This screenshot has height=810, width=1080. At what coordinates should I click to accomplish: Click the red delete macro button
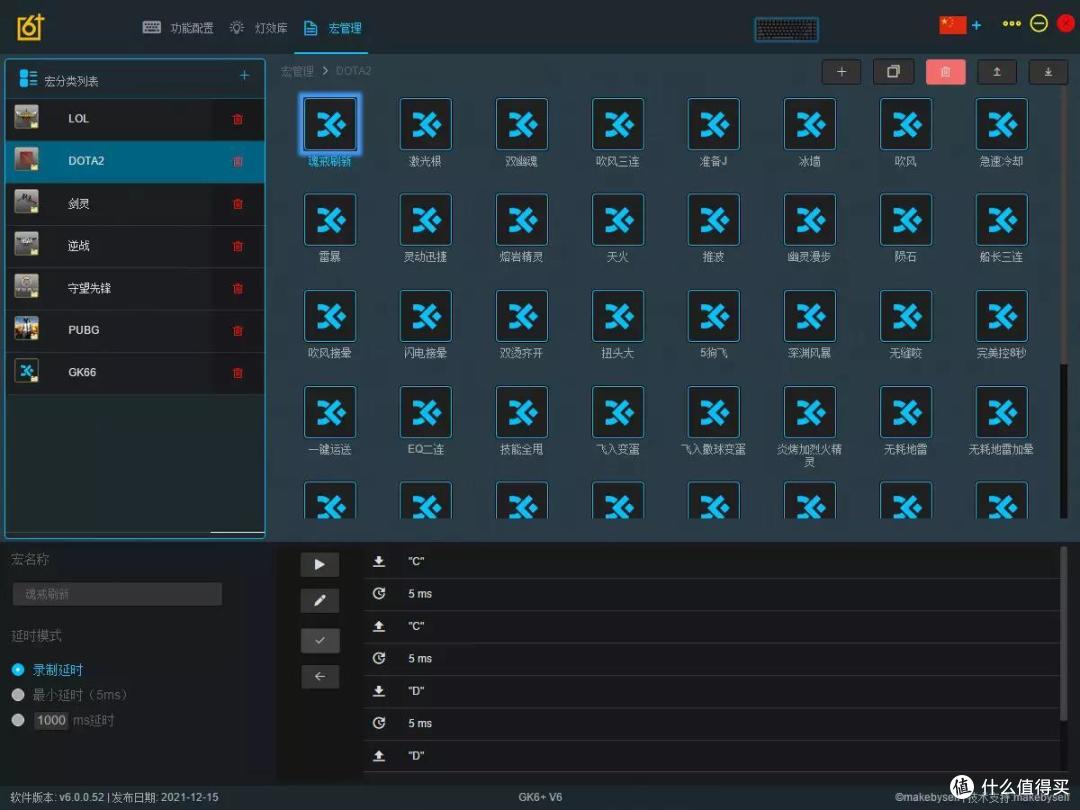pos(945,72)
